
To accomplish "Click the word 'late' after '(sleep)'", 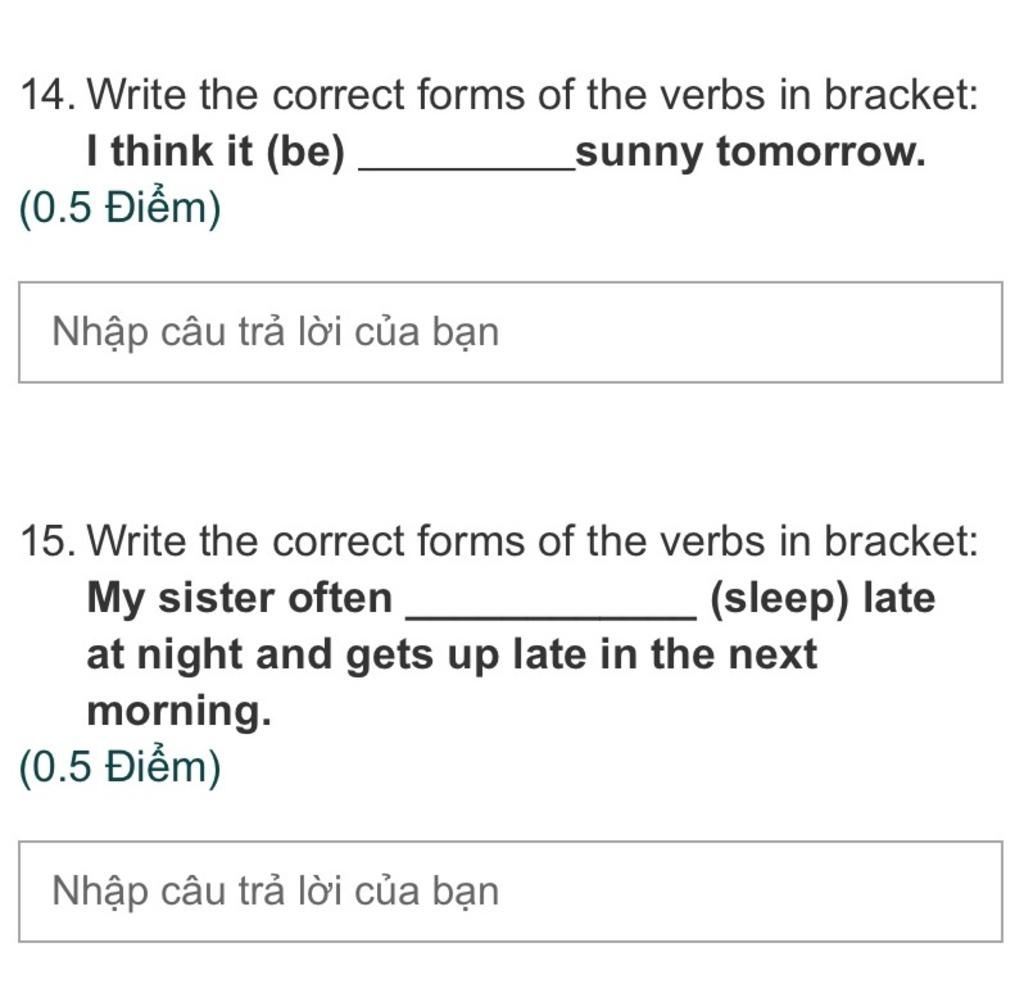I will click(x=899, y=598).
